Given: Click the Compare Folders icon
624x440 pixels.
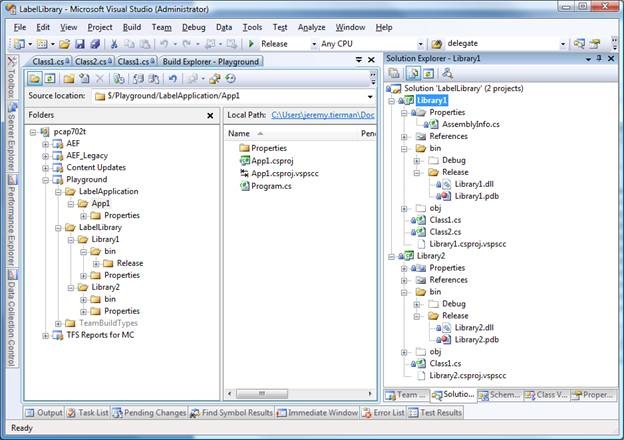Looking at the screenshot, I should click(x=215, y=78).
